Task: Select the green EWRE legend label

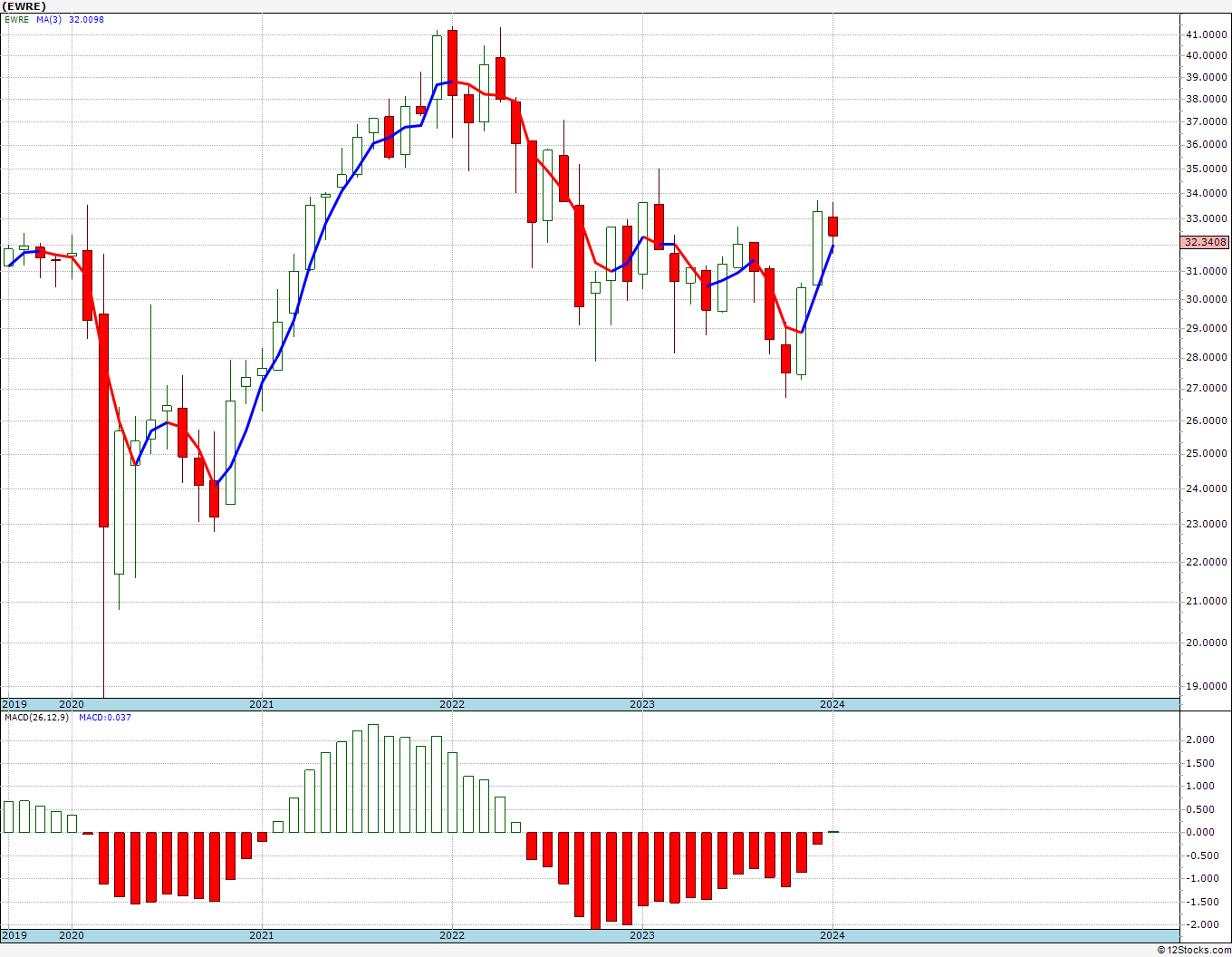Action: [16, 19]
